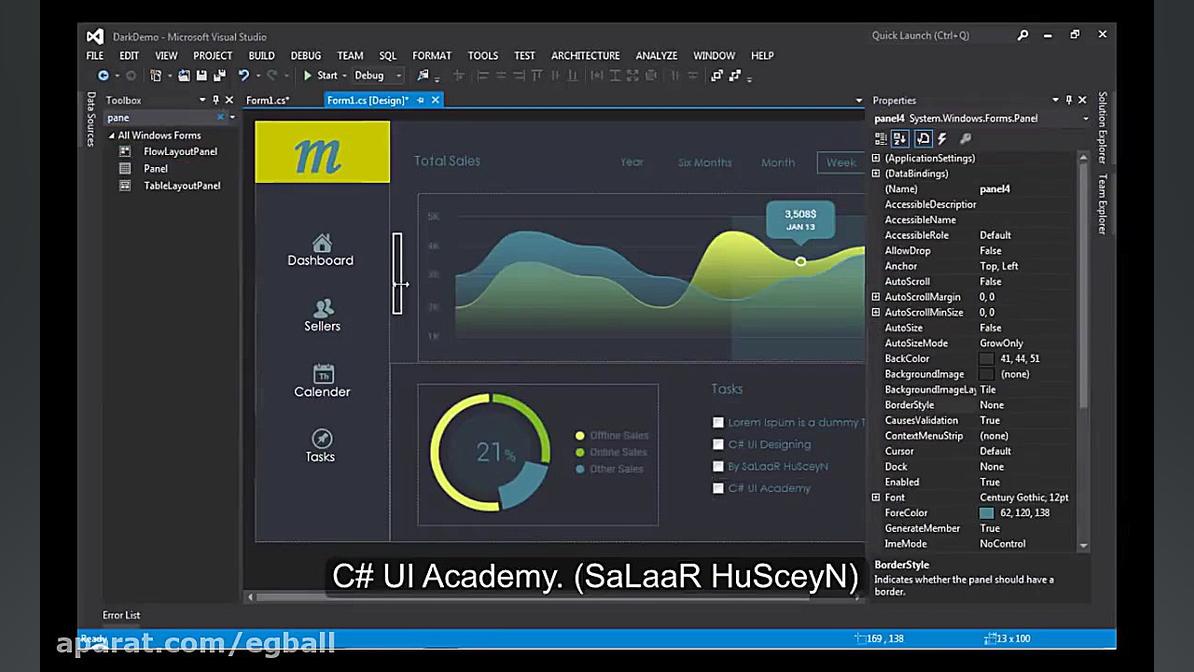Click the Save All toolbar icon

[x=219, y=75]
